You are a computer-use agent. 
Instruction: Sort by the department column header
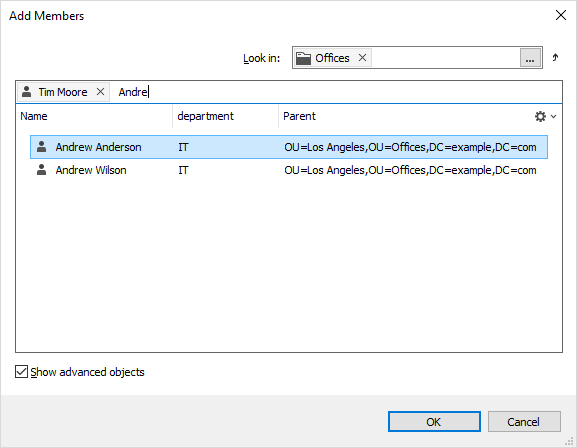point(225,116)
